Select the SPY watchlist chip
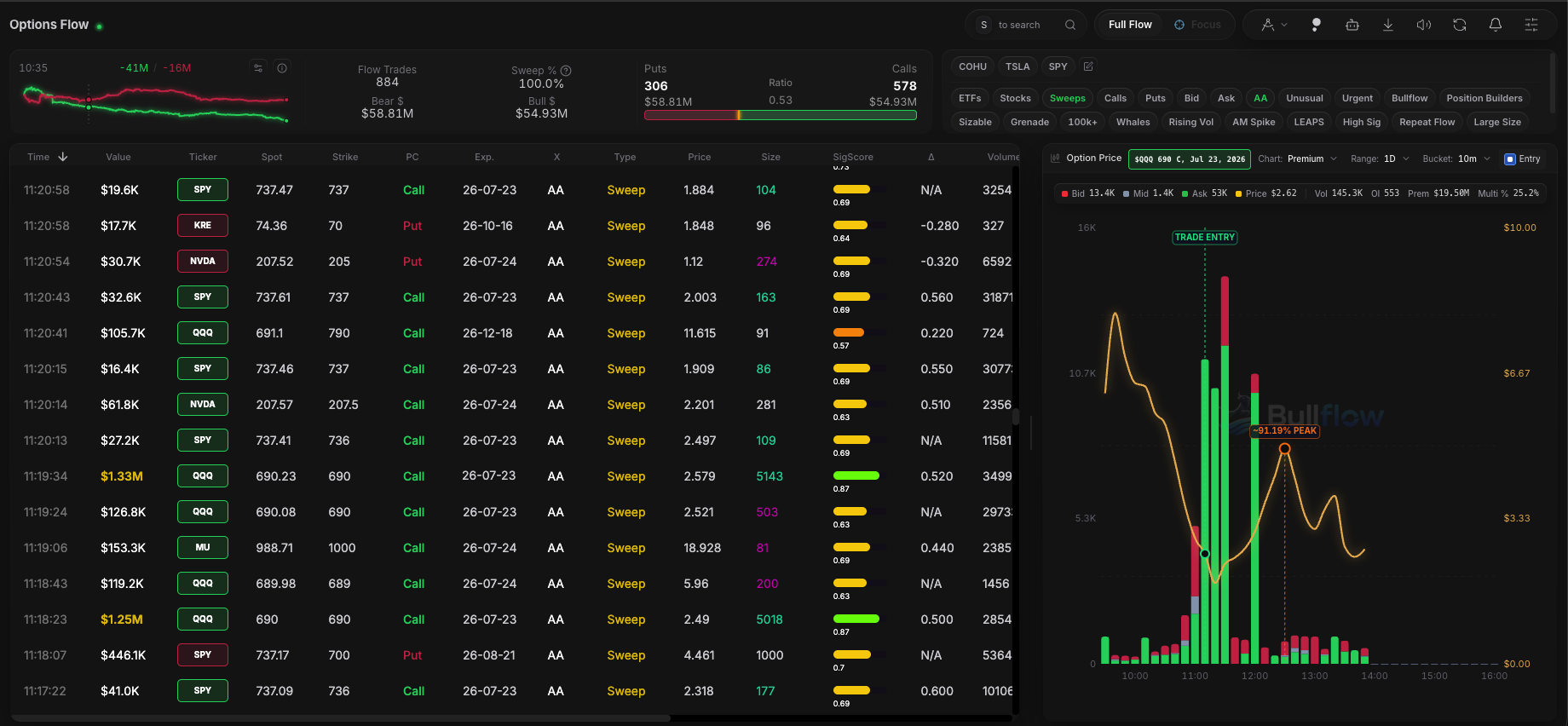The image size is (1568, 726). click(x=1058, y=66)
